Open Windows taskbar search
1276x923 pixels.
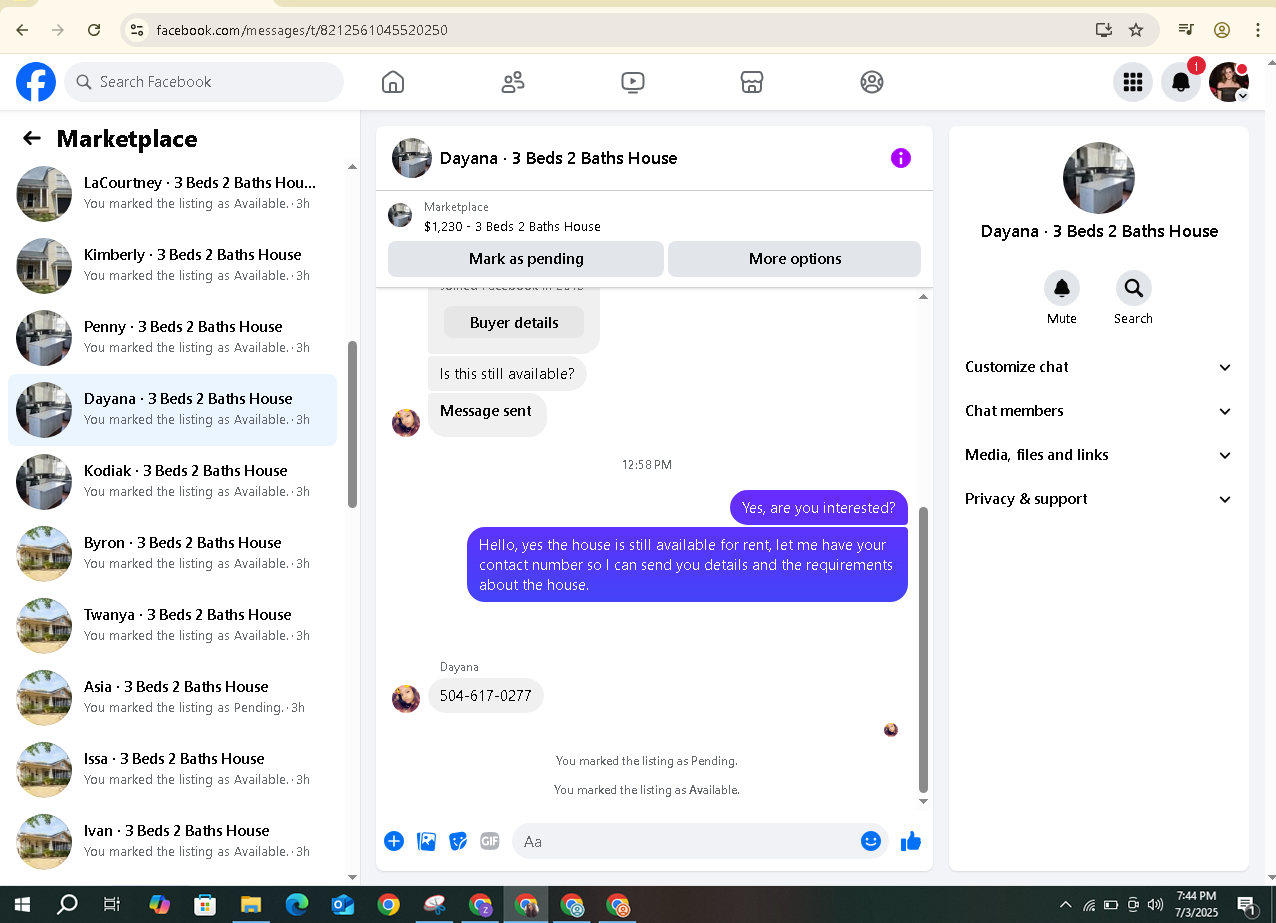67,905
